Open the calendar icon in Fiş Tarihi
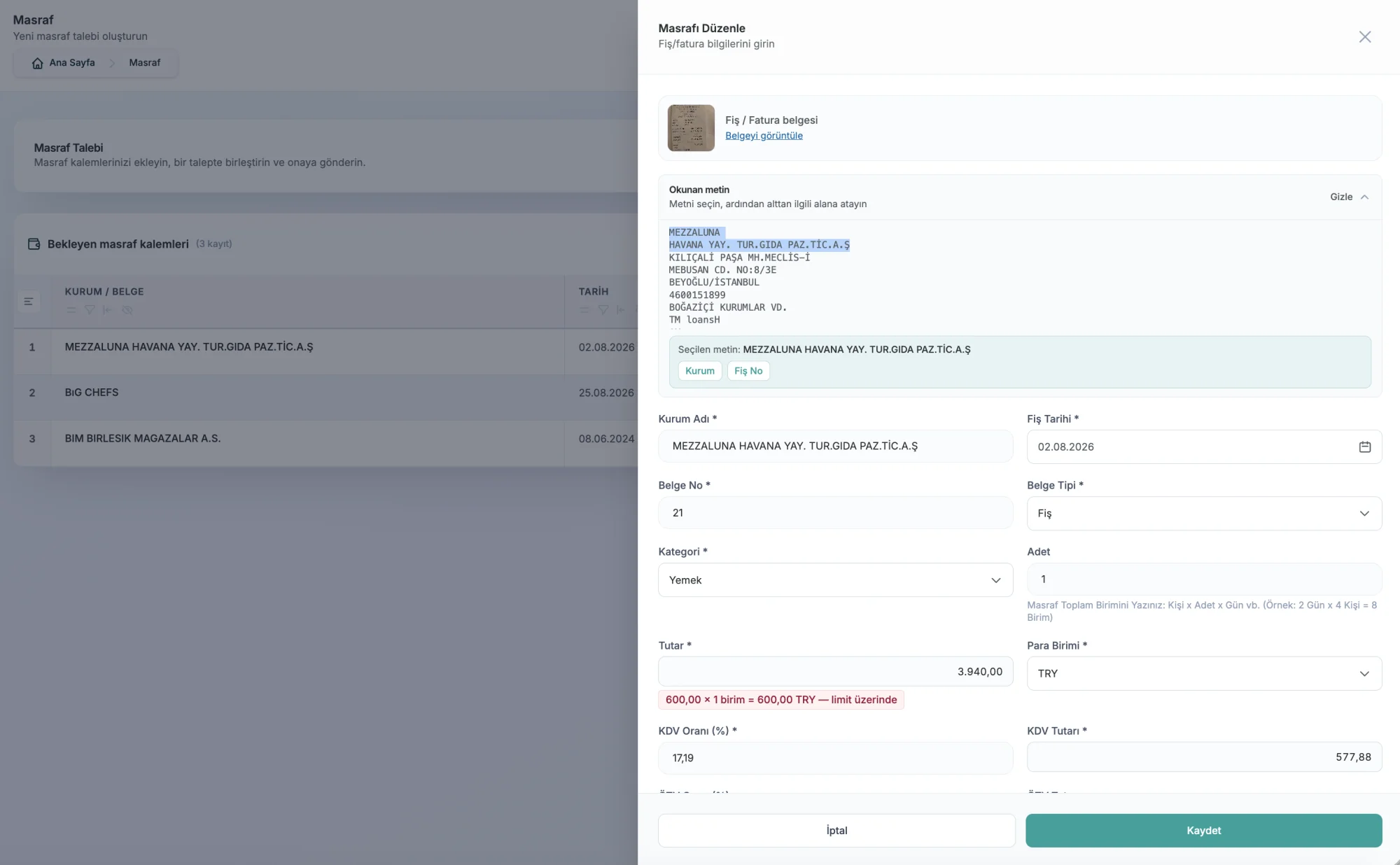1400x865 pixels. click(1364, 446)
